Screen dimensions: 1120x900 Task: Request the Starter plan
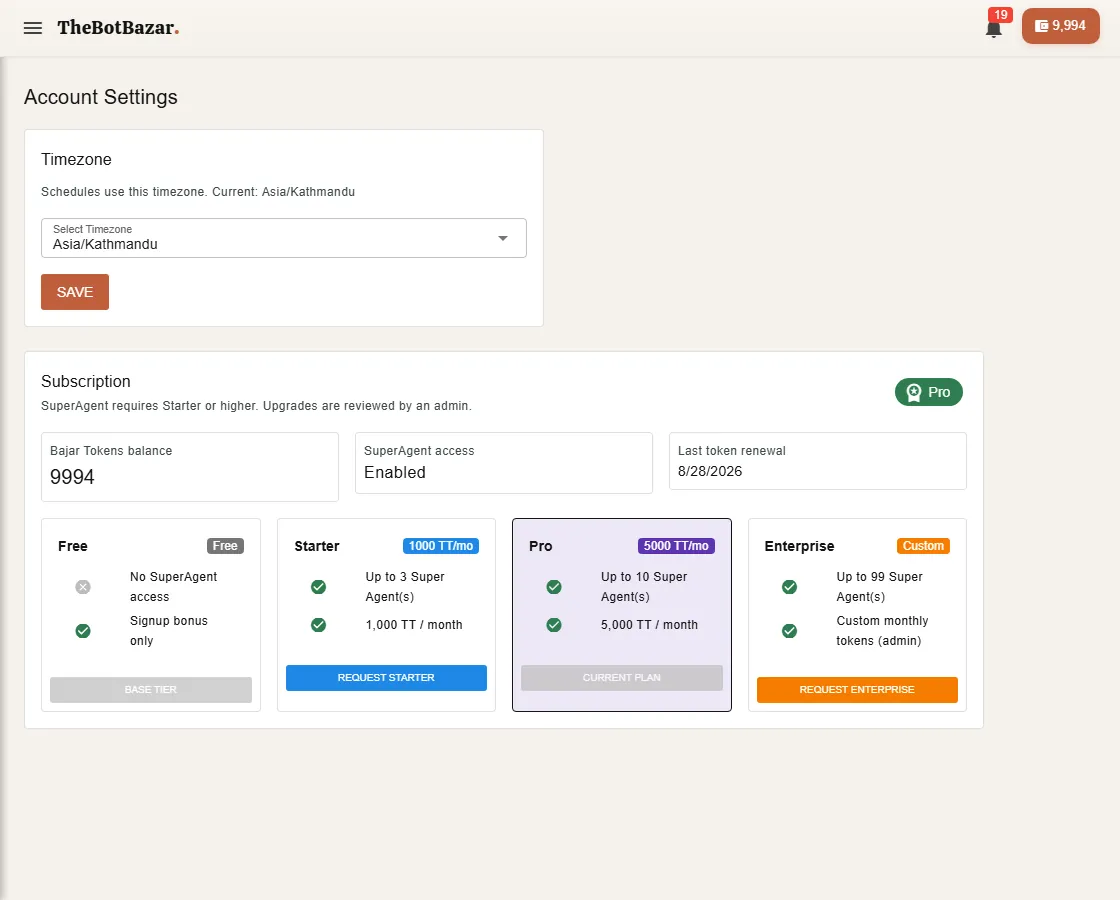click(386, 678)
